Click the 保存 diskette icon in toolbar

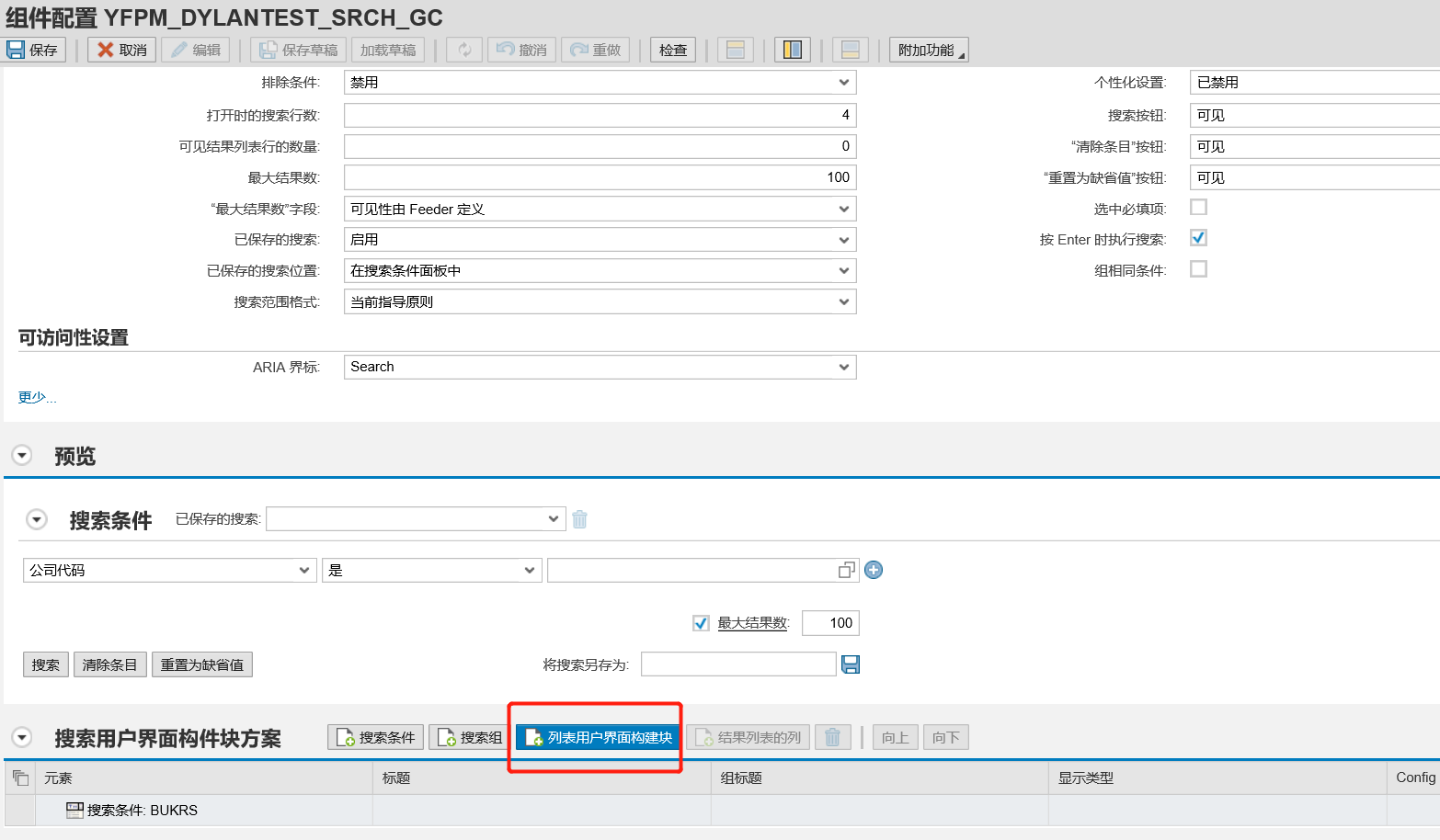click(16, 49)
